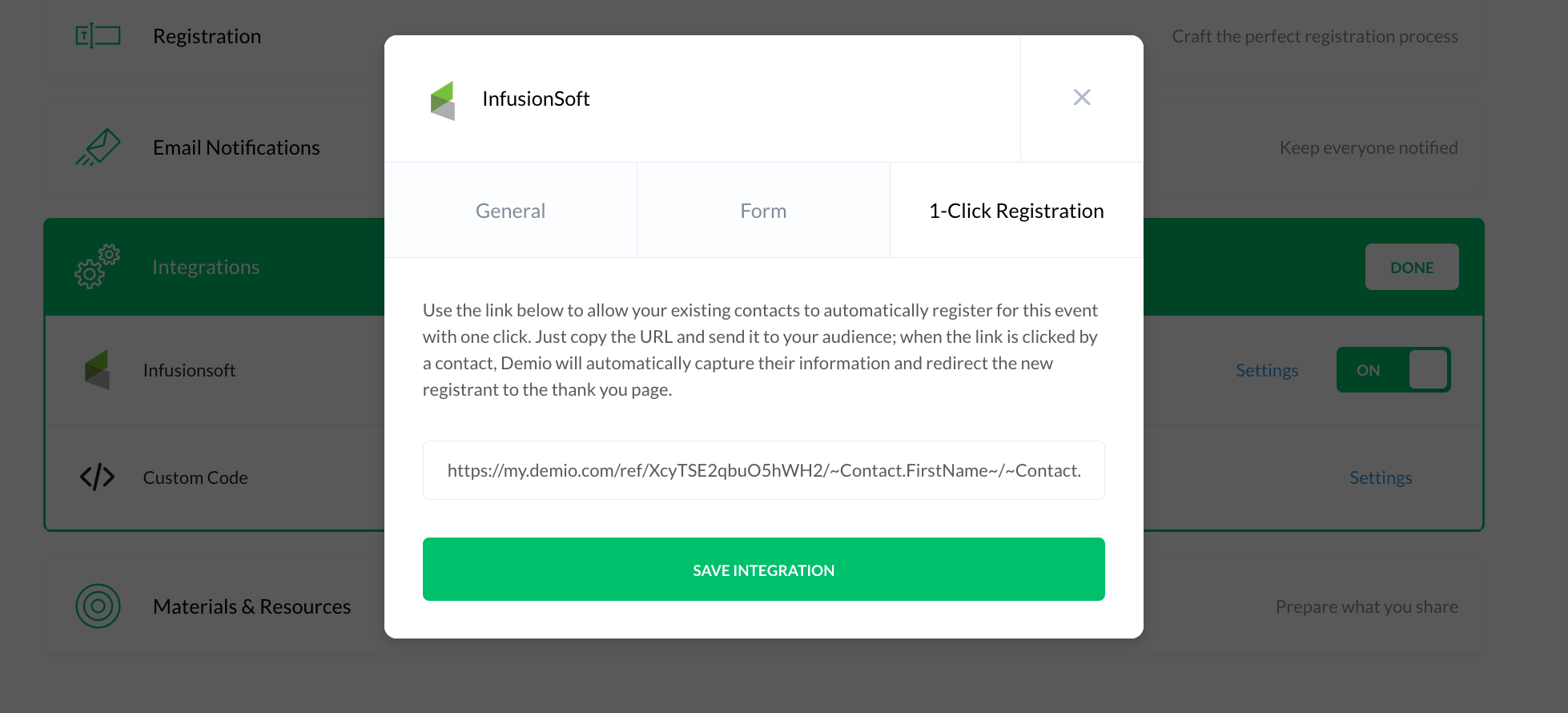
Task: Open Infusionsoft Settings link
Action: click(1267, 370)
